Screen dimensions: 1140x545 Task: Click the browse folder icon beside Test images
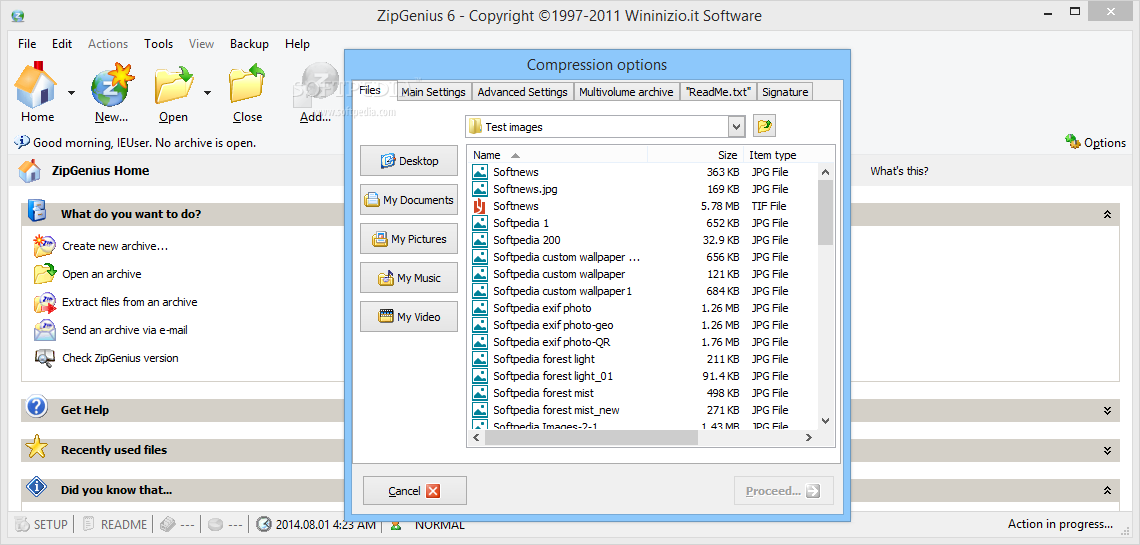pos(764,126)
